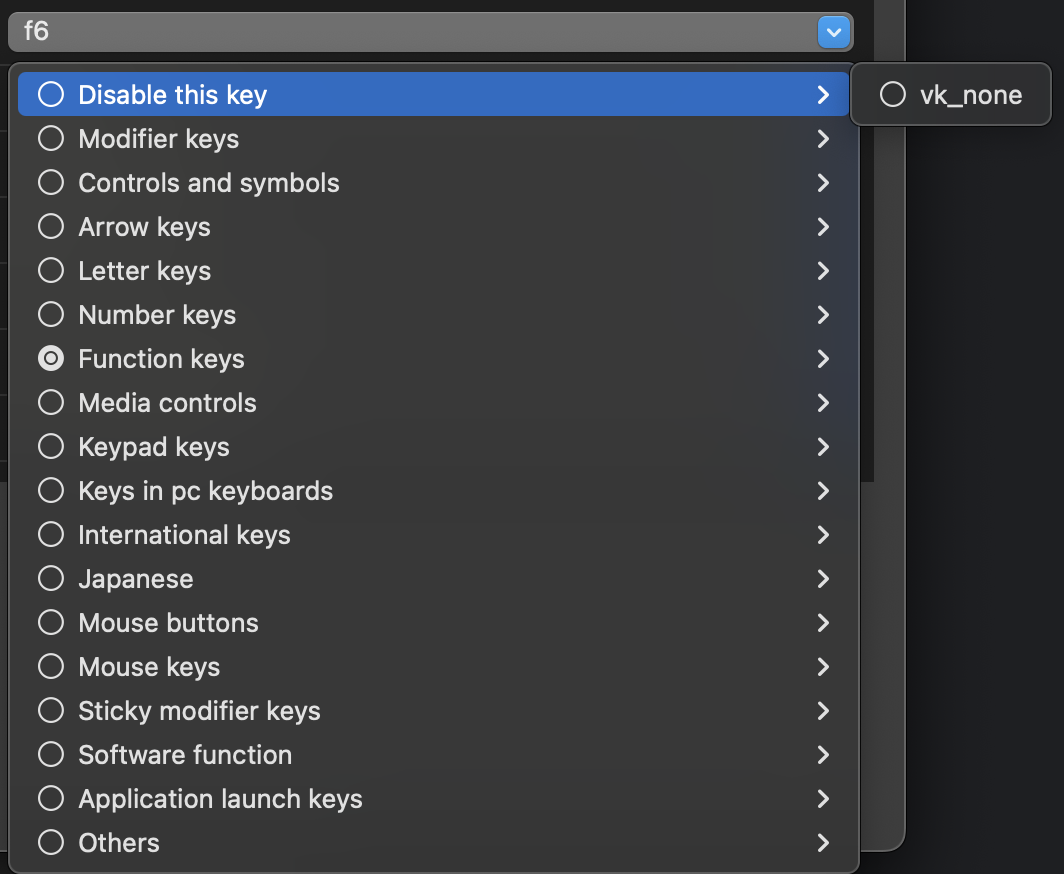The width and height of the screenshot is (1064, 874).
Task: Expand the Number keys submenu chevron
Action: [823, 315]
